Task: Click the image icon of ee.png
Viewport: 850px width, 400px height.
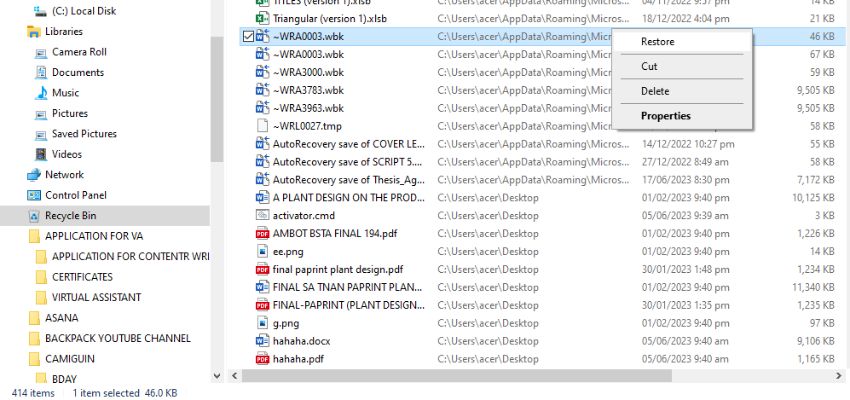Action: 262,251
